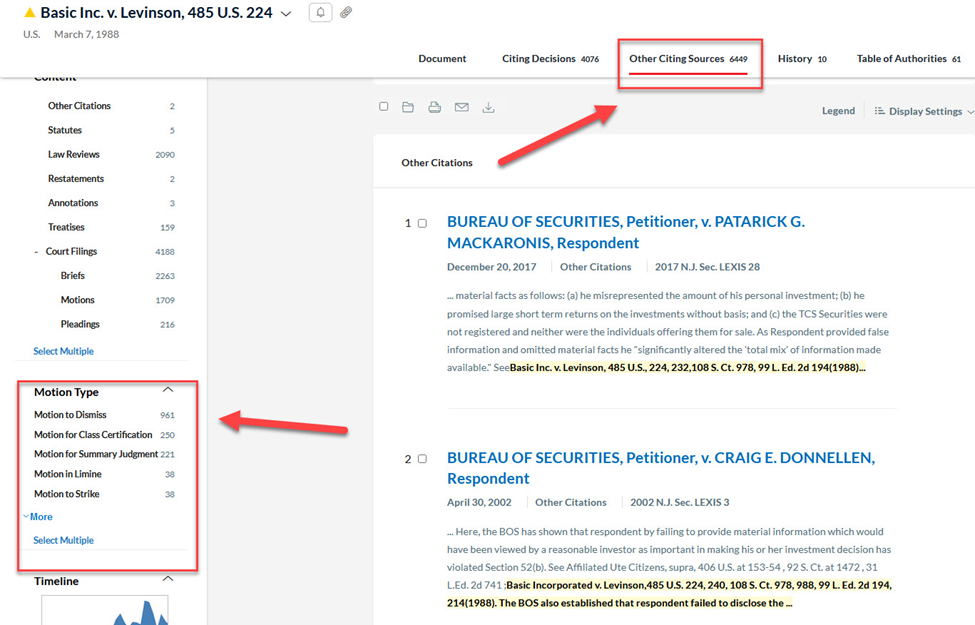Expand More motion types
Image resolution: width=975 pixels, height=625 pixels.
(x=38, y=517)
